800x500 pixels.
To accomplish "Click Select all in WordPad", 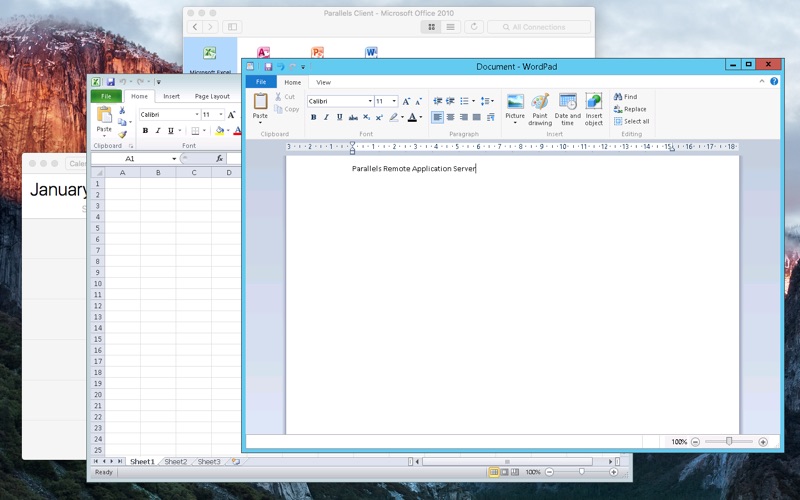I will click(632, 121).
